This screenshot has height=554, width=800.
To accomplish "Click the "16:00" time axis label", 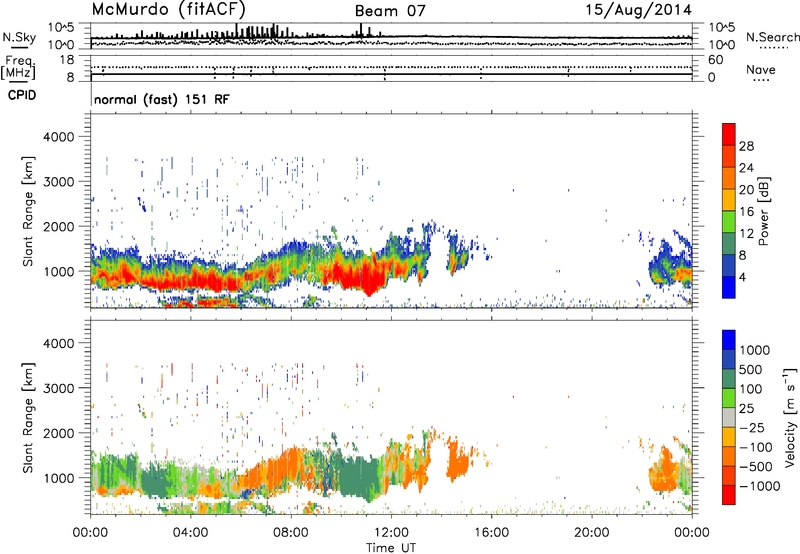I will pos(491,533).
